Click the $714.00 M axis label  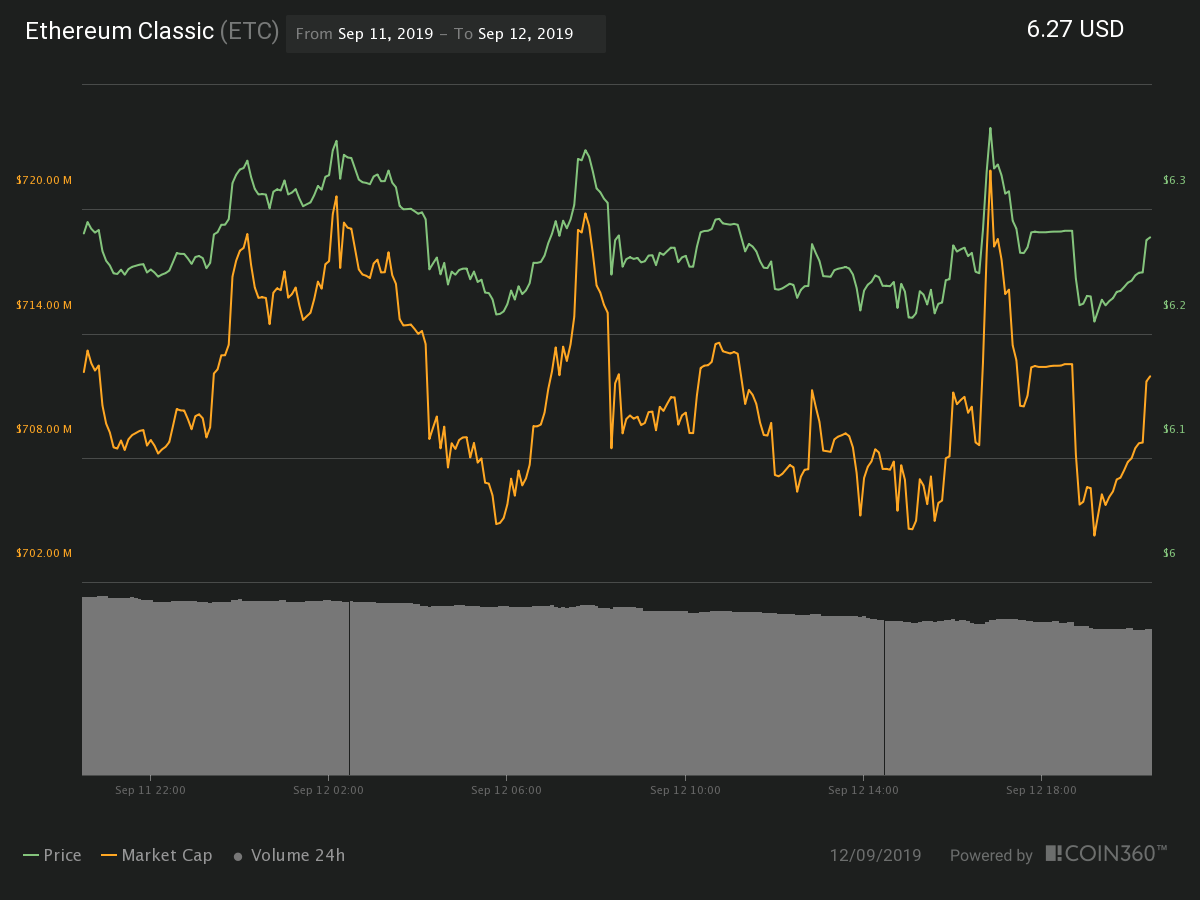point(45,305)
